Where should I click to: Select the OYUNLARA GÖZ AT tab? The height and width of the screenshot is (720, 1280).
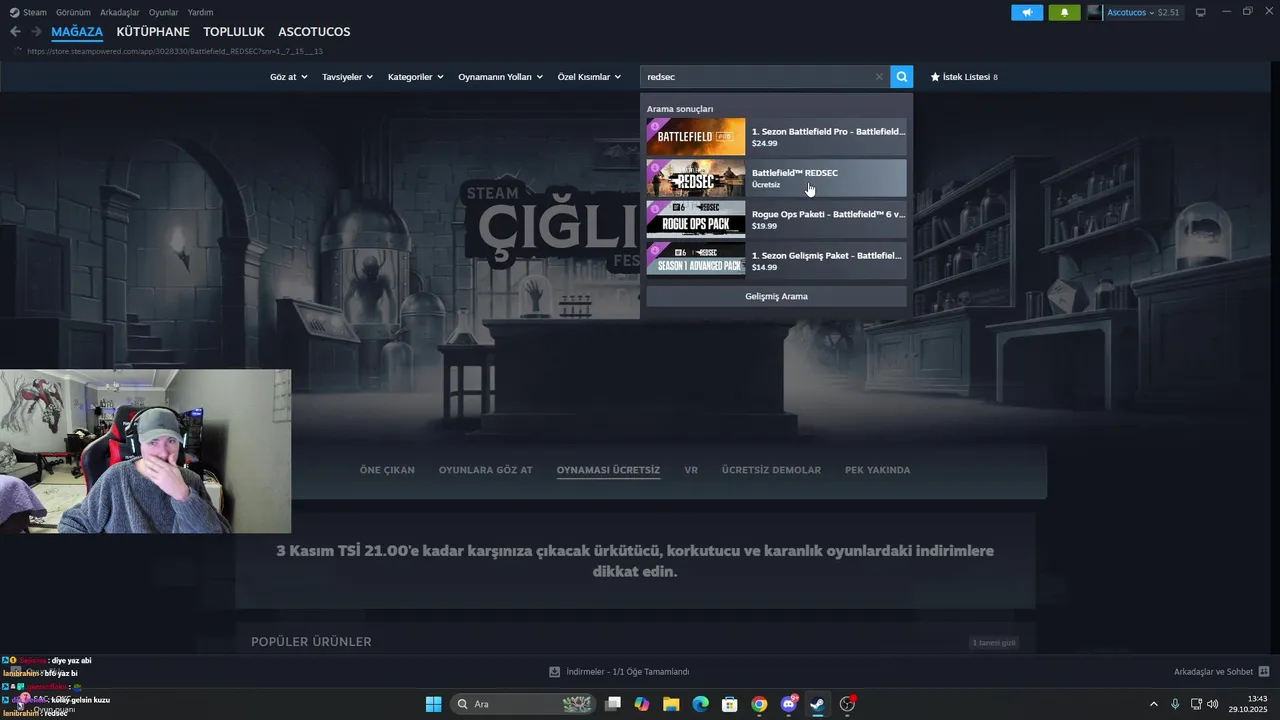tap(485, 470)
